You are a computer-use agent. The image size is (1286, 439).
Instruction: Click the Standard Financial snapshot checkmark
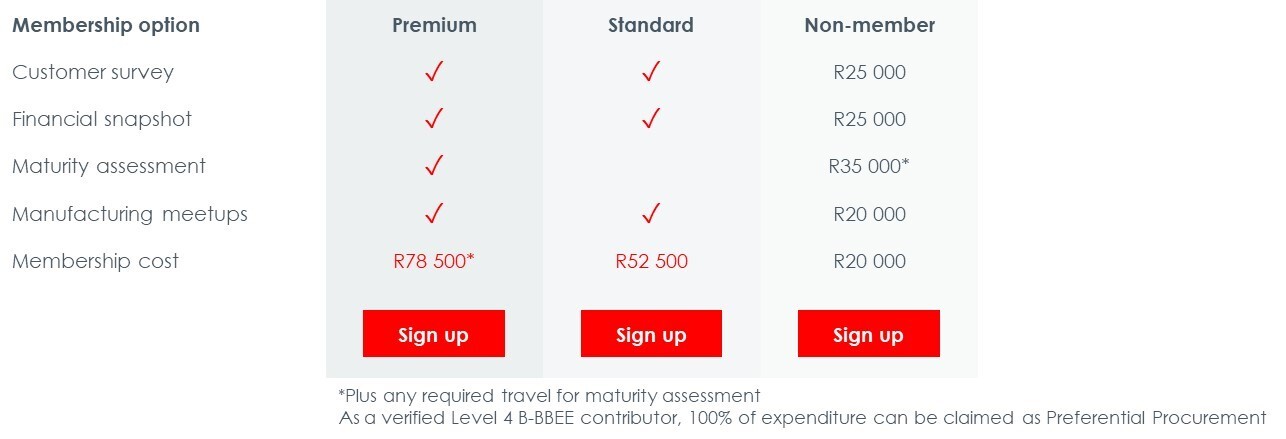tap(651, 118)
